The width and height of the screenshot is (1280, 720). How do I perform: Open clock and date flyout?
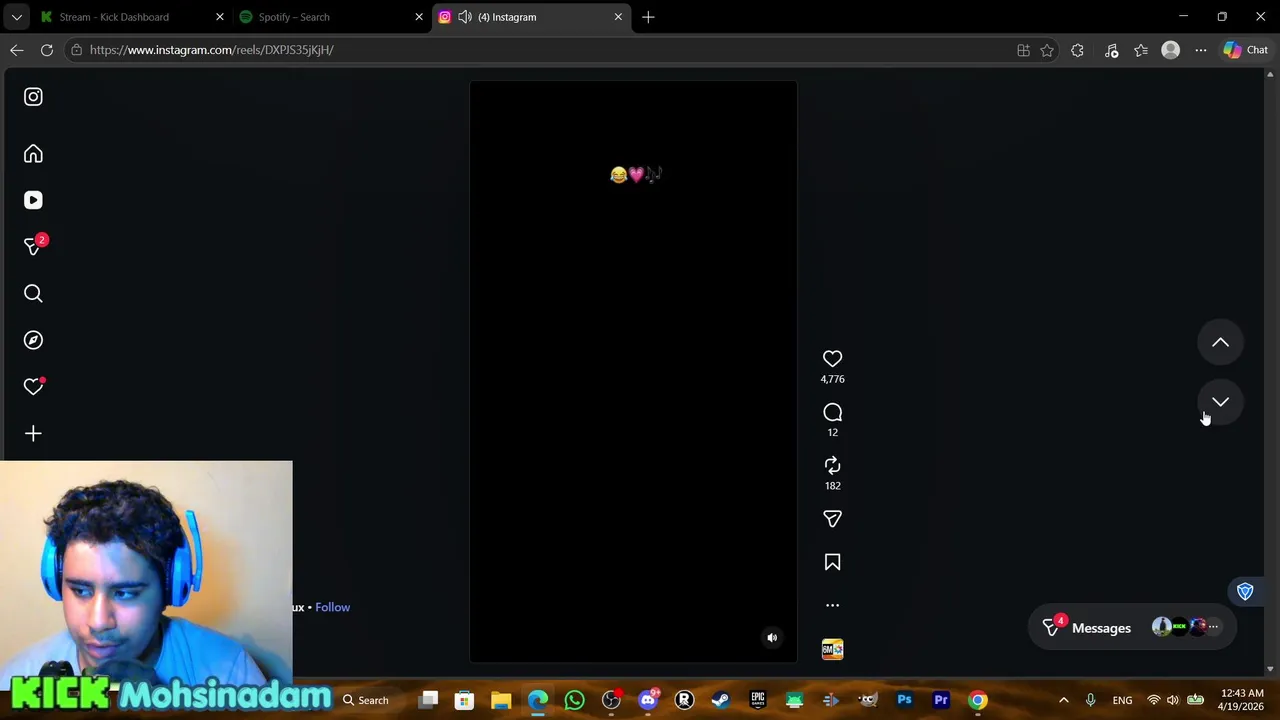tap(1241, 700)
